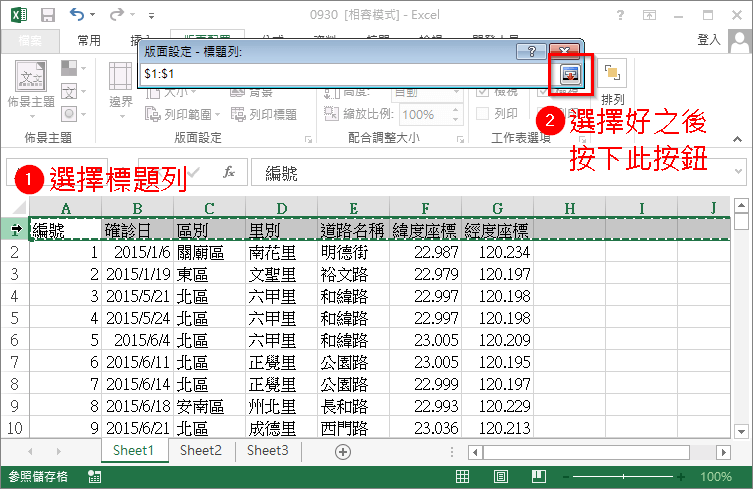Open 列印範圍 print area dropdown
This screenshot has width=753, height=489.
(182, 114)
